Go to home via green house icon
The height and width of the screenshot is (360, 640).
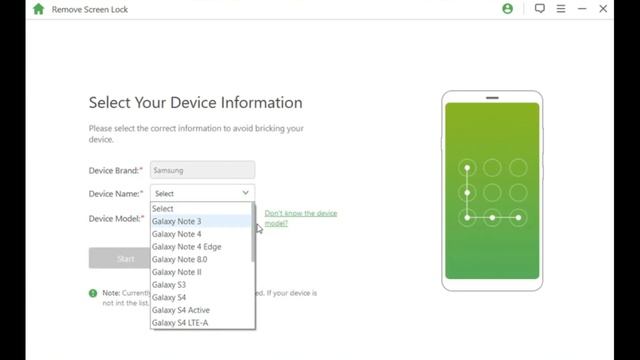coord(38,9)
